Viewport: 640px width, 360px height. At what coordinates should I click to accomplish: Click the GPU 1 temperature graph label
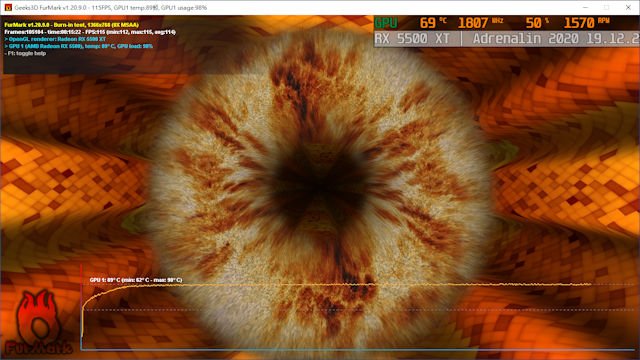coord(136,280)
